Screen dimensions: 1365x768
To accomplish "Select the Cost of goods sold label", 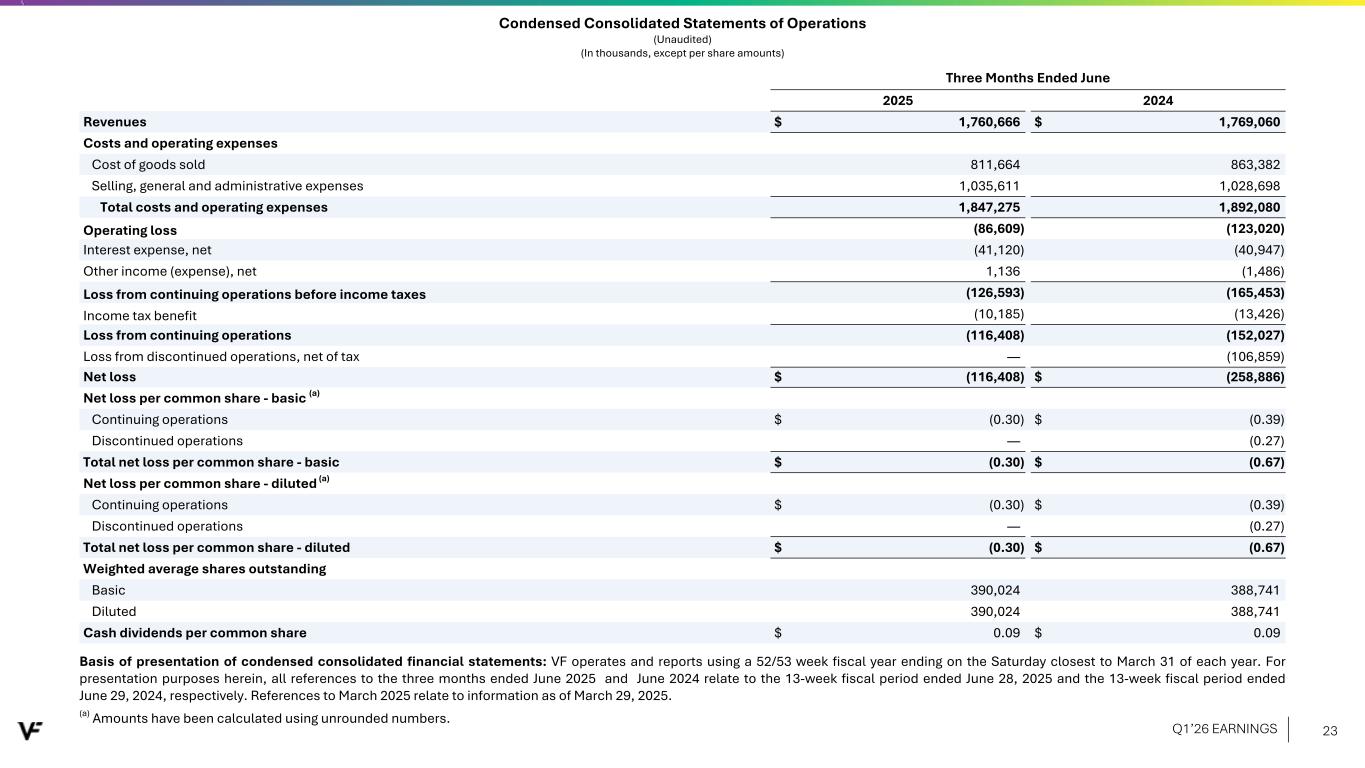I will [148, 164].
